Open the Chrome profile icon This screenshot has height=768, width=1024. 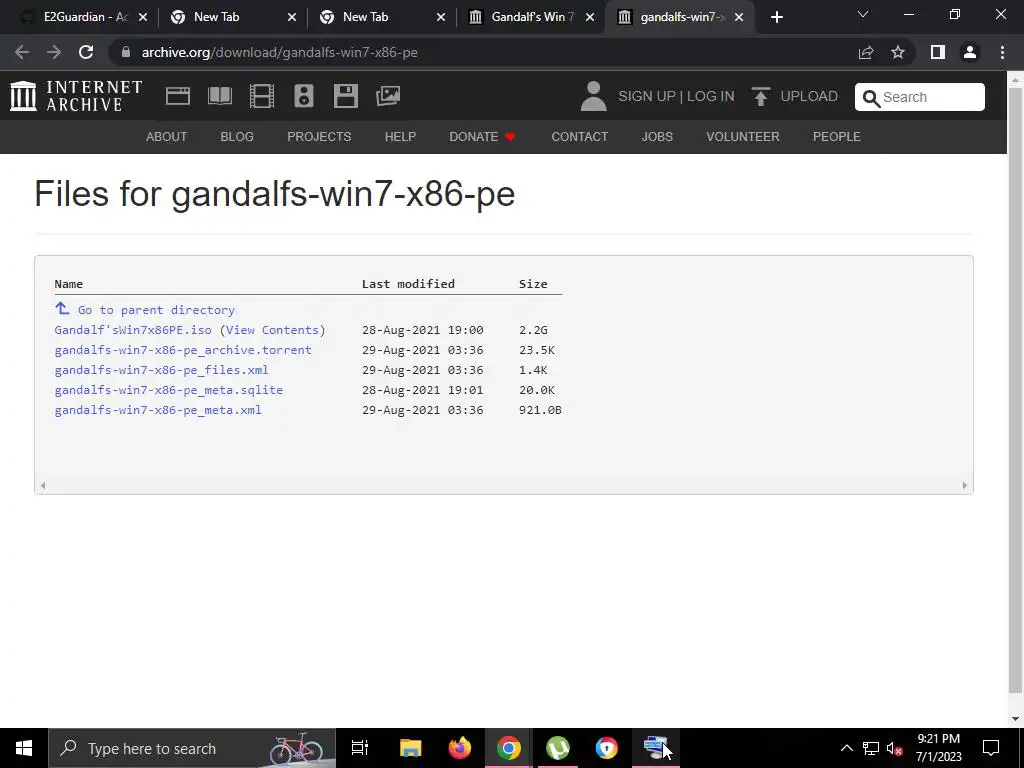coord(970,52)
